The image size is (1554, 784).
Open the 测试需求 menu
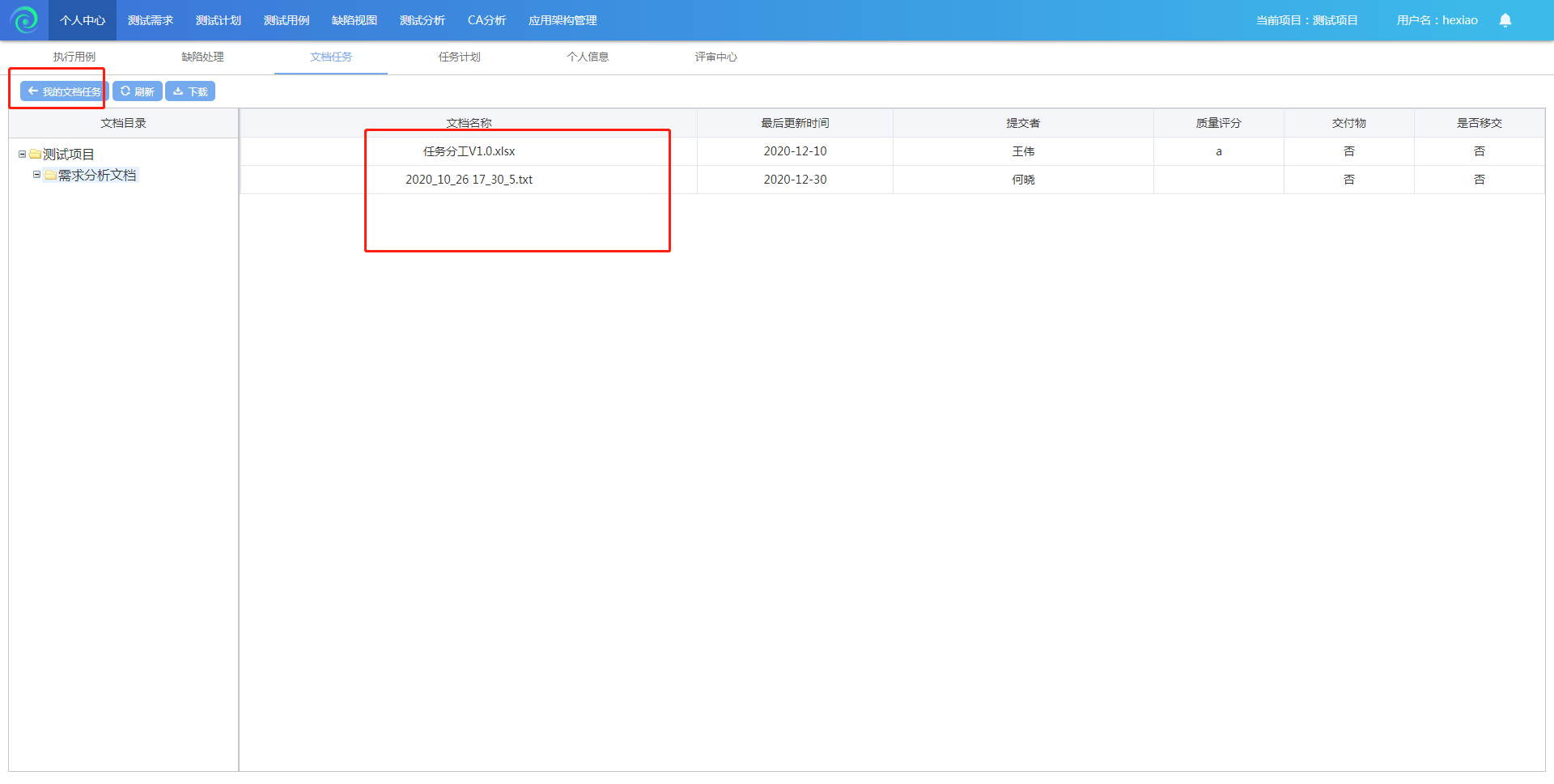coord(151,20)
